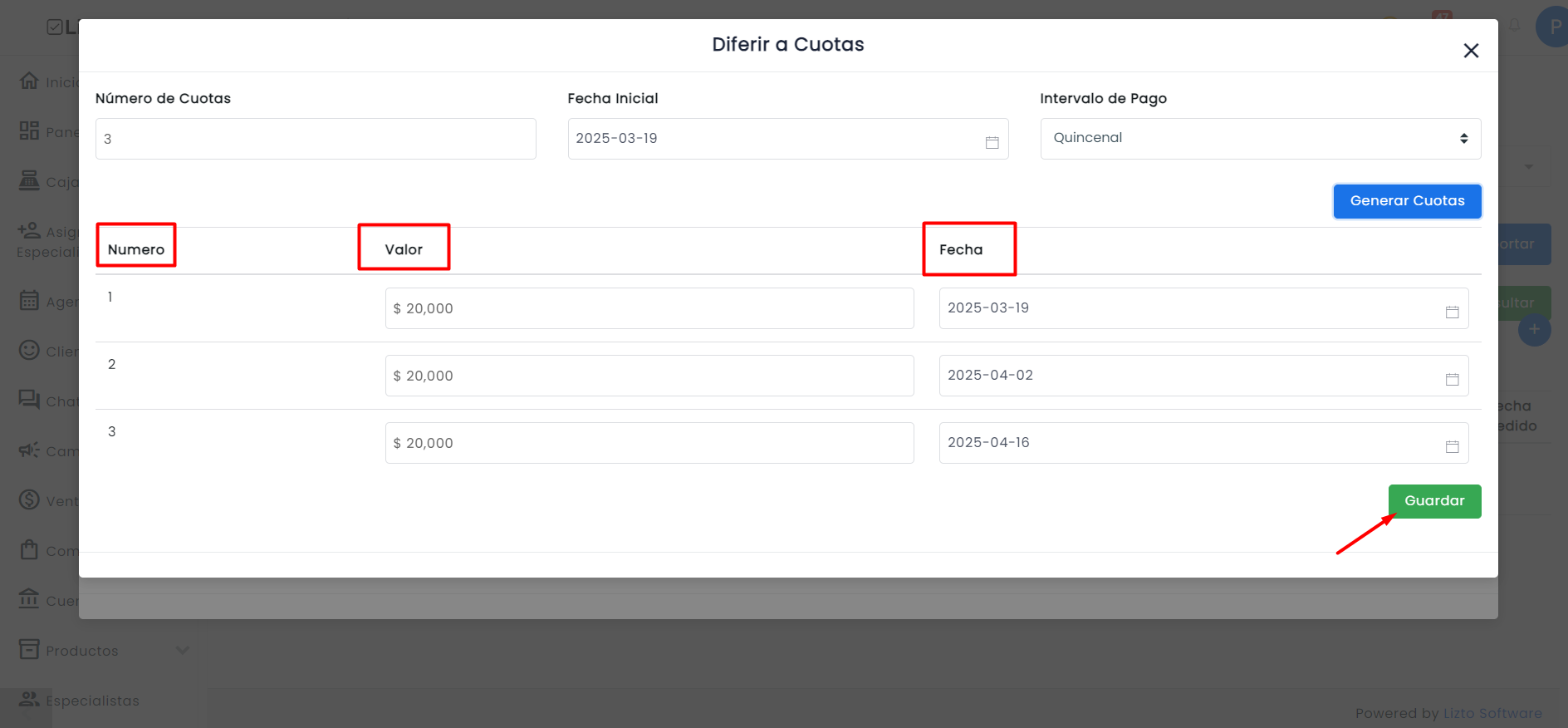Click the Especialistas people sidebar icon

29,699
